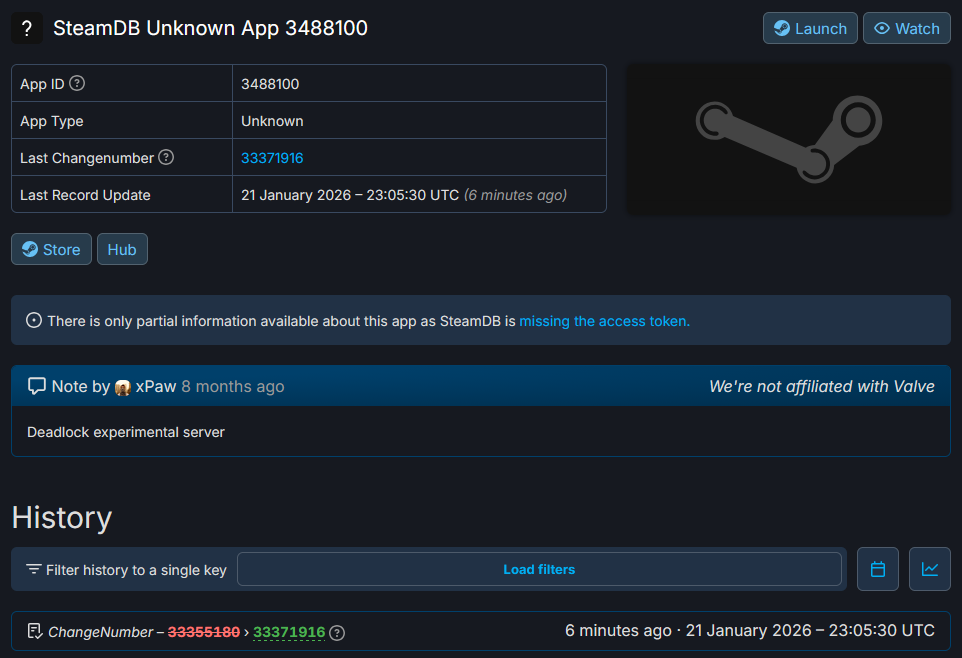Click the ChangeNumber history entry icon
This screenshot has height=658, width=962.
point(34,631)
